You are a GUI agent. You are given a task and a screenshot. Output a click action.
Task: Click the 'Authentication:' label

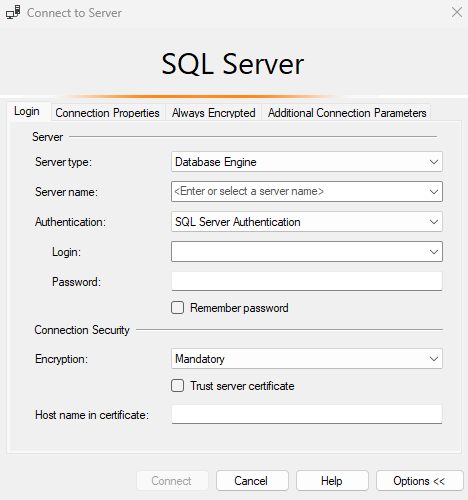click(x=70, y=222)
